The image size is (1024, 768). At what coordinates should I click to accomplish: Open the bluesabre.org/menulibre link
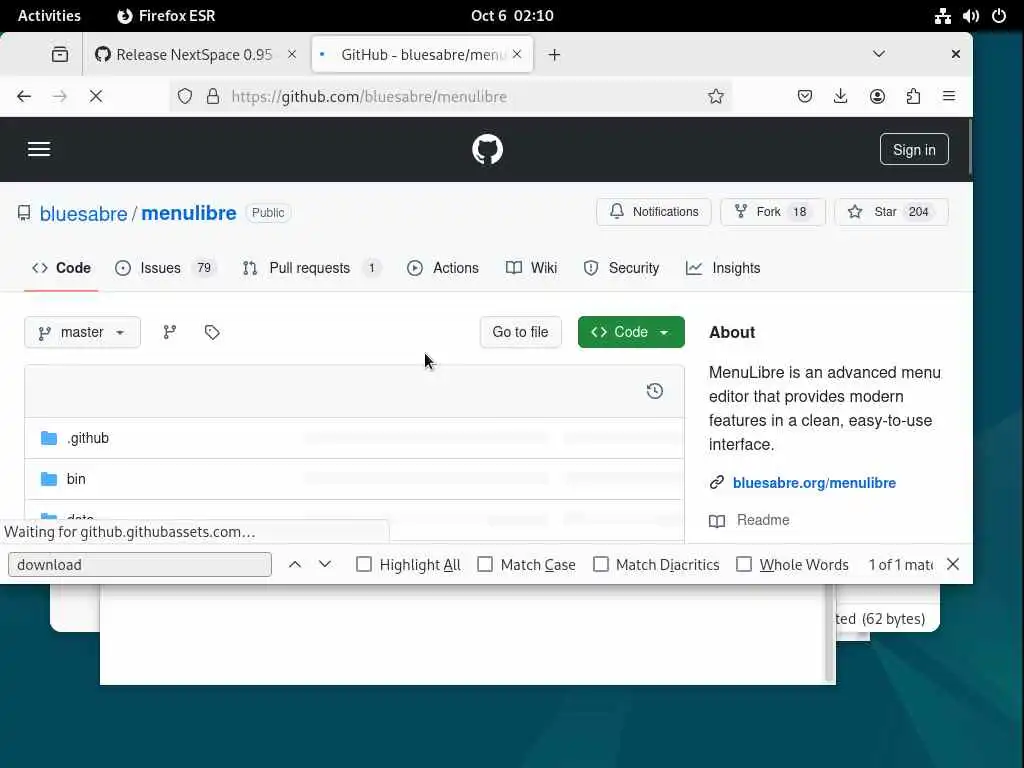coord(814,483)
